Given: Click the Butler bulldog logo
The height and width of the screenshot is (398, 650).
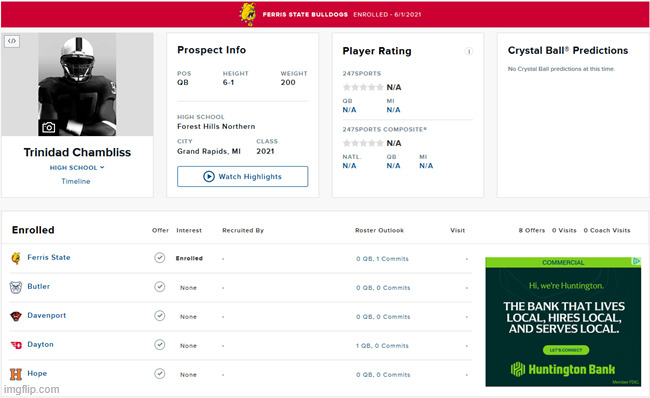Looking at the screenshot, I should (x=16, y=287).
